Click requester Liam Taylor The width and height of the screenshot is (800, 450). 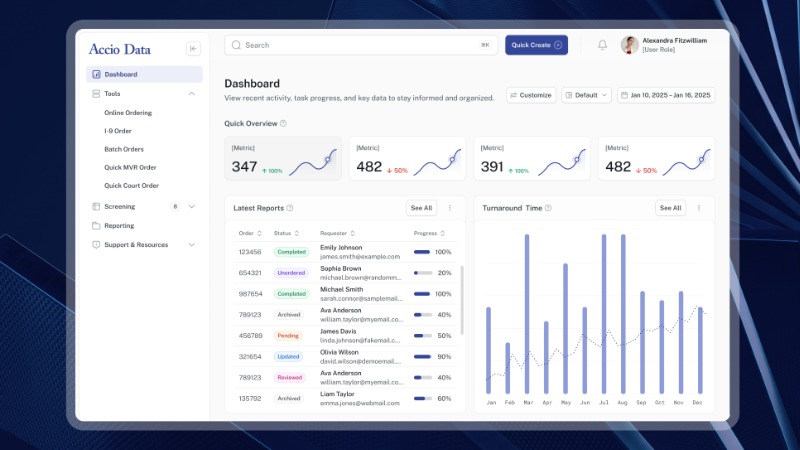coord(337,394)
